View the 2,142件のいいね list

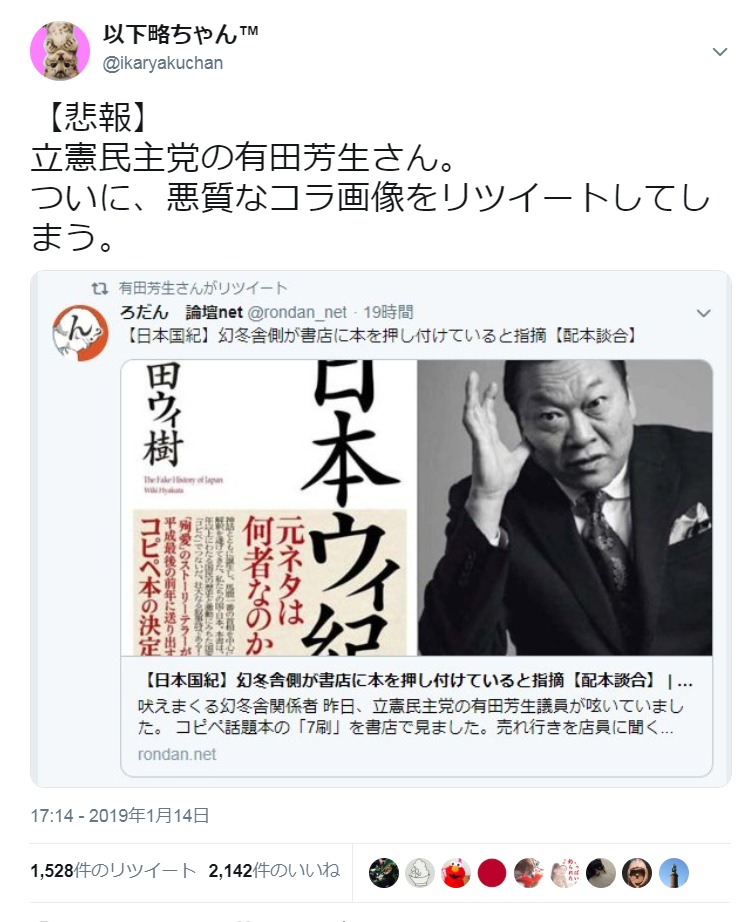pos(274,870)
